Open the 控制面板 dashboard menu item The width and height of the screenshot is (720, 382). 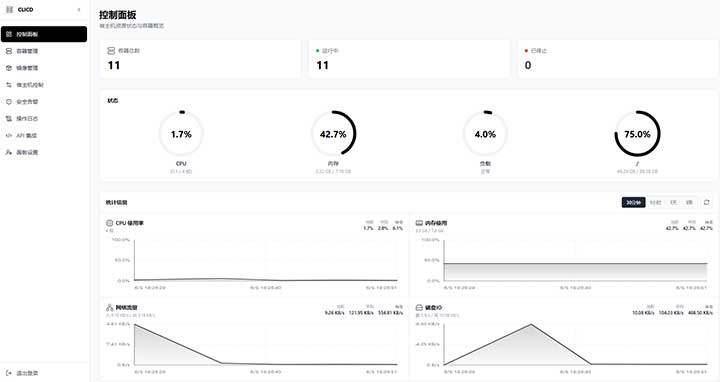click(x=44, y=34)
